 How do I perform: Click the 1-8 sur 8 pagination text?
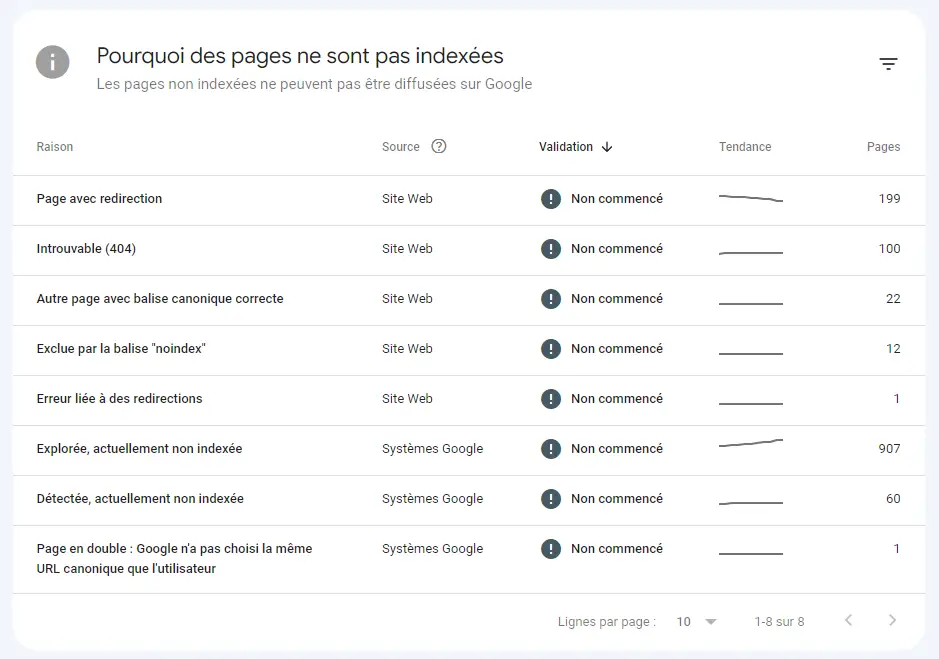[x=779, y=622]
